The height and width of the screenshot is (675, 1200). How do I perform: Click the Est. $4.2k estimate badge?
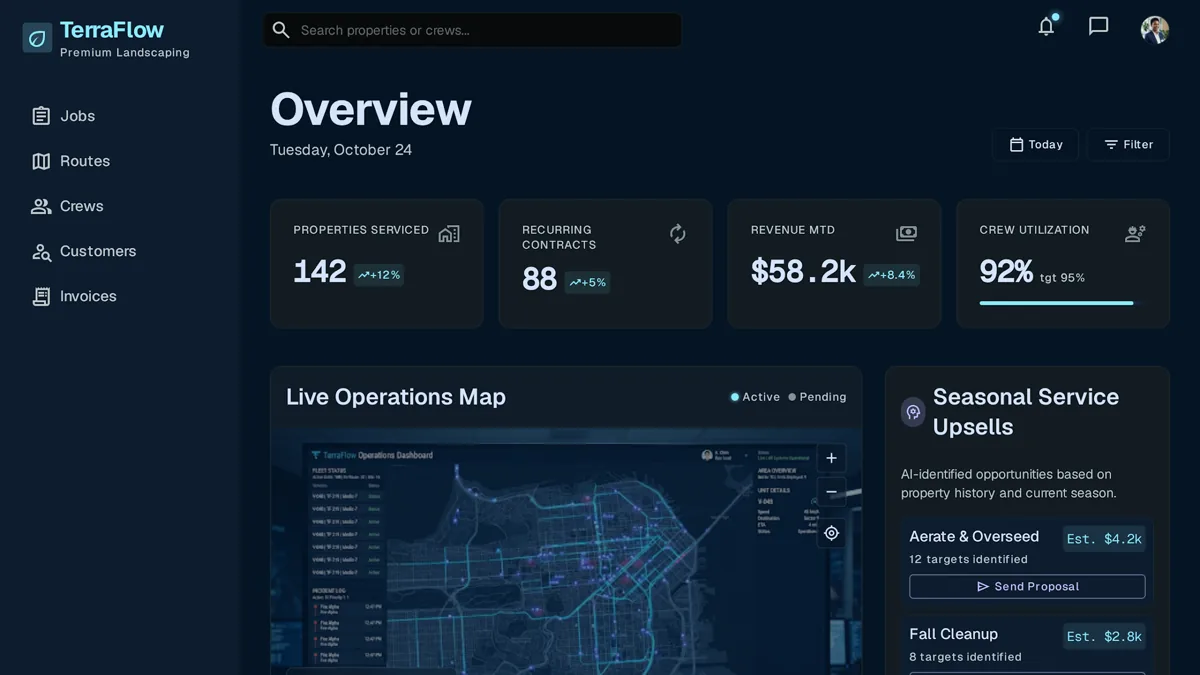[x=1104, y=539]
